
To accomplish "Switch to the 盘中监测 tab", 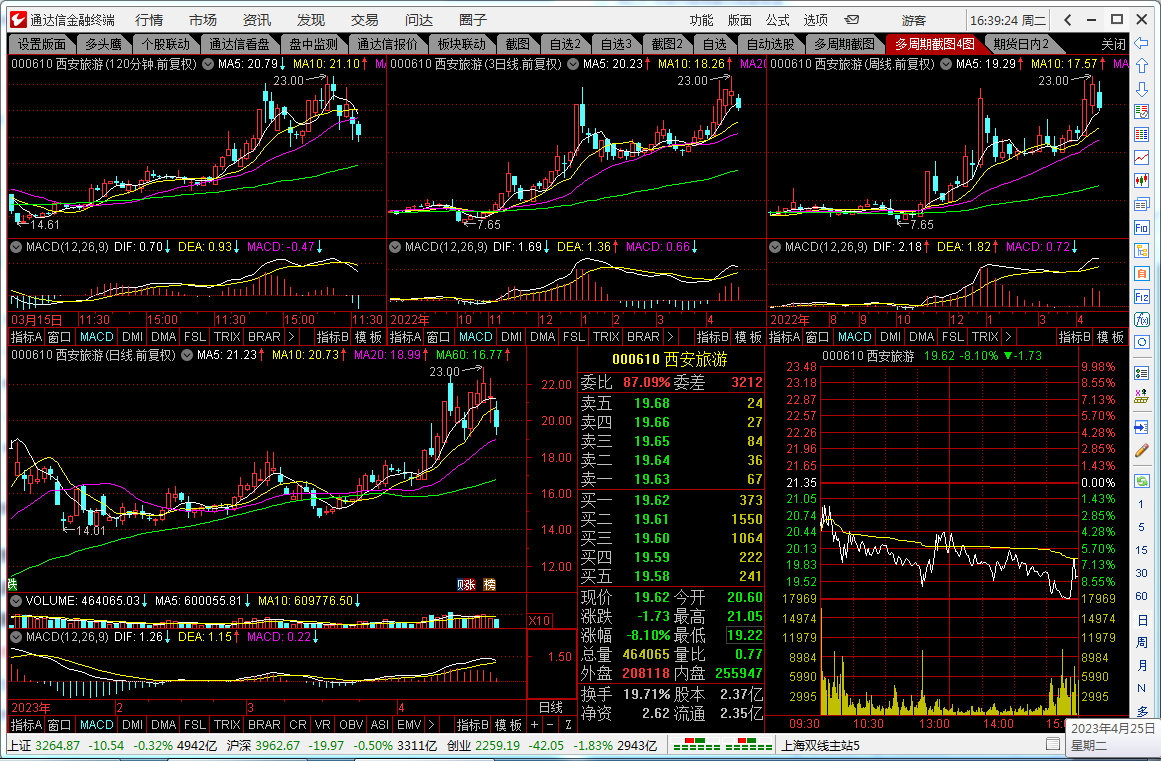I will (313, 44).
